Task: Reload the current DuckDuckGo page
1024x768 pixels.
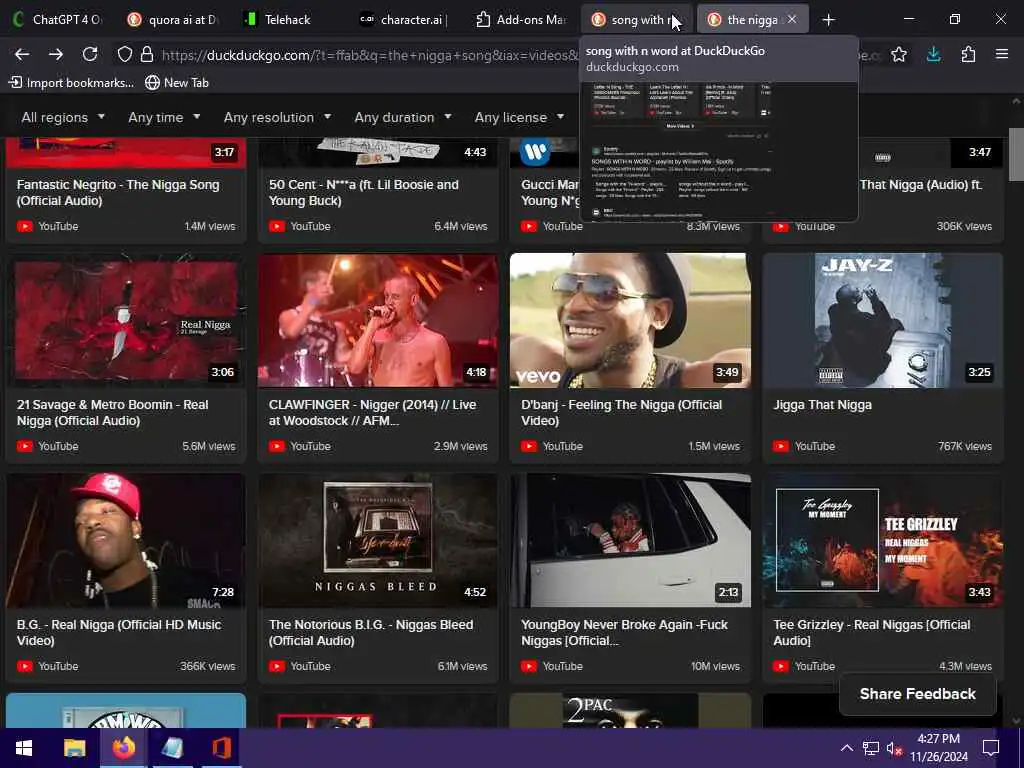Action: pos(90,54)
